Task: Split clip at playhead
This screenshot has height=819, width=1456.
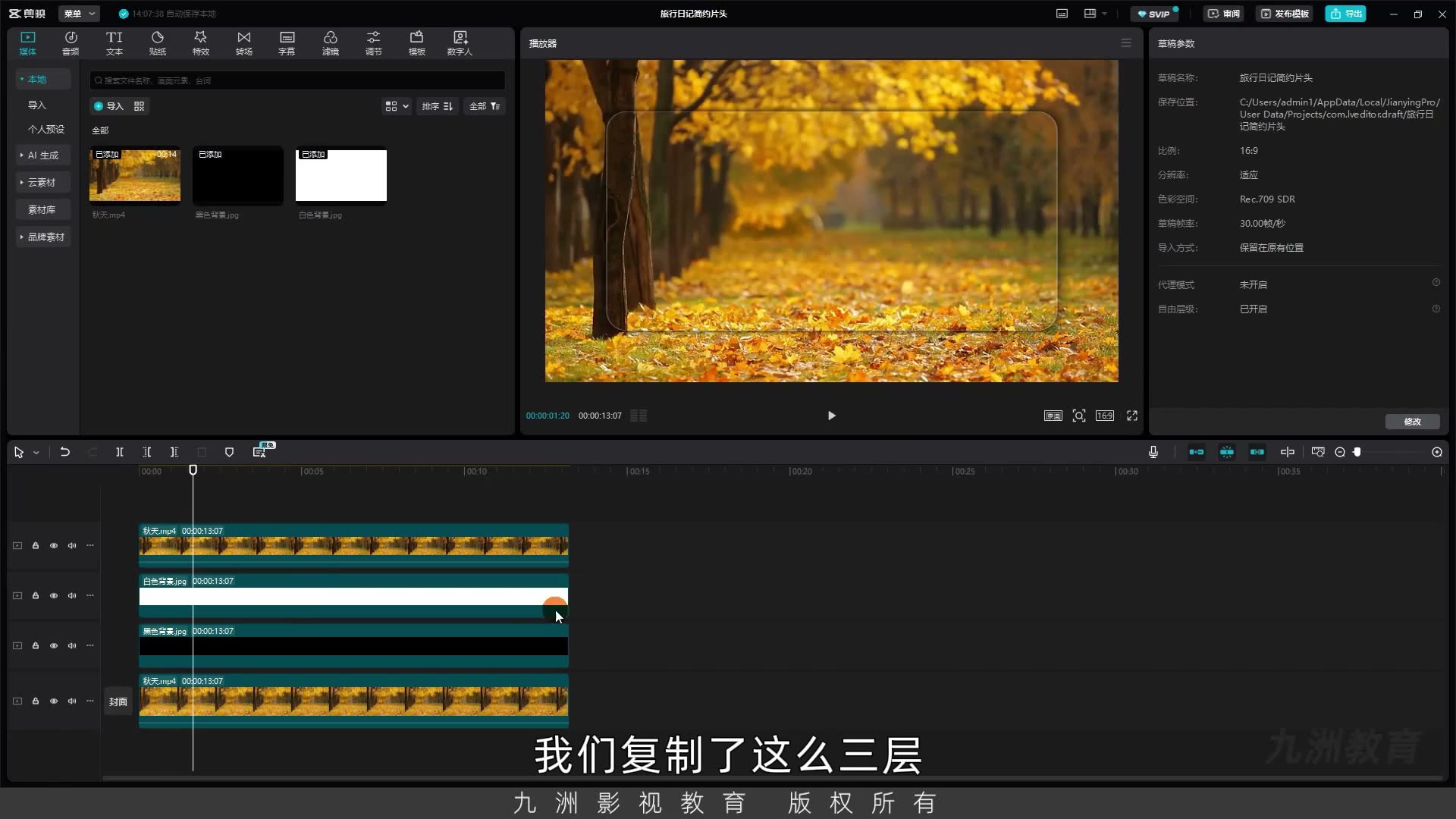Action: (119, 452)
